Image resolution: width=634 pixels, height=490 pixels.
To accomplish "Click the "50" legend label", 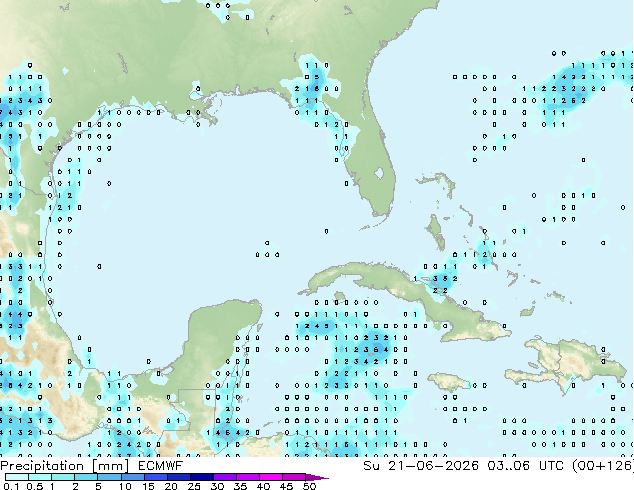I will pos(309,486).
